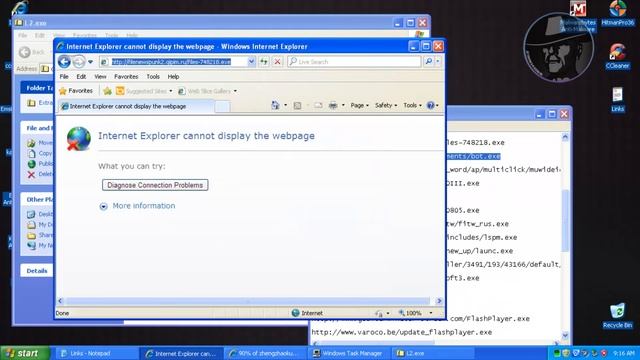The image size is (640, 360).
Task: Click the blank New Tab button
Action: [x=222, y=107]
